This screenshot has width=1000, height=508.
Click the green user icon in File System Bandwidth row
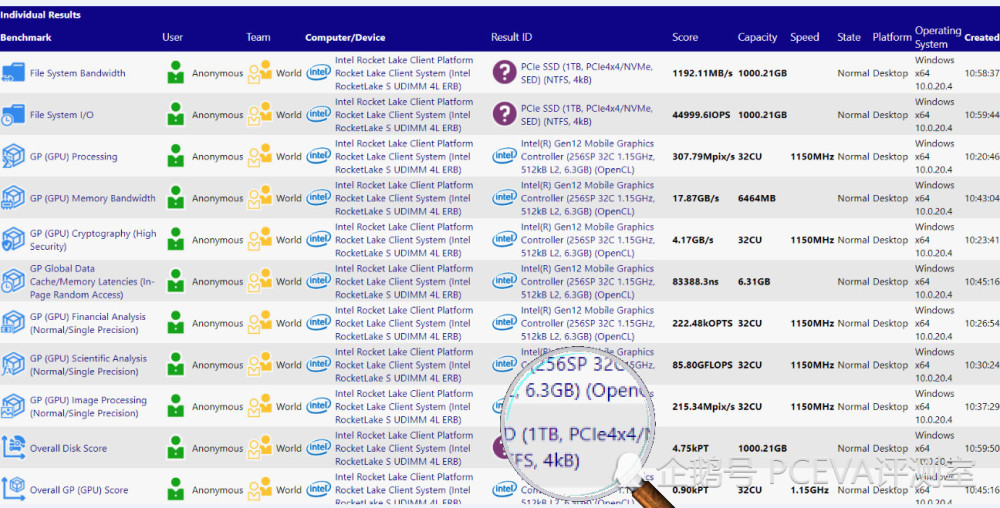coord(175,73)
